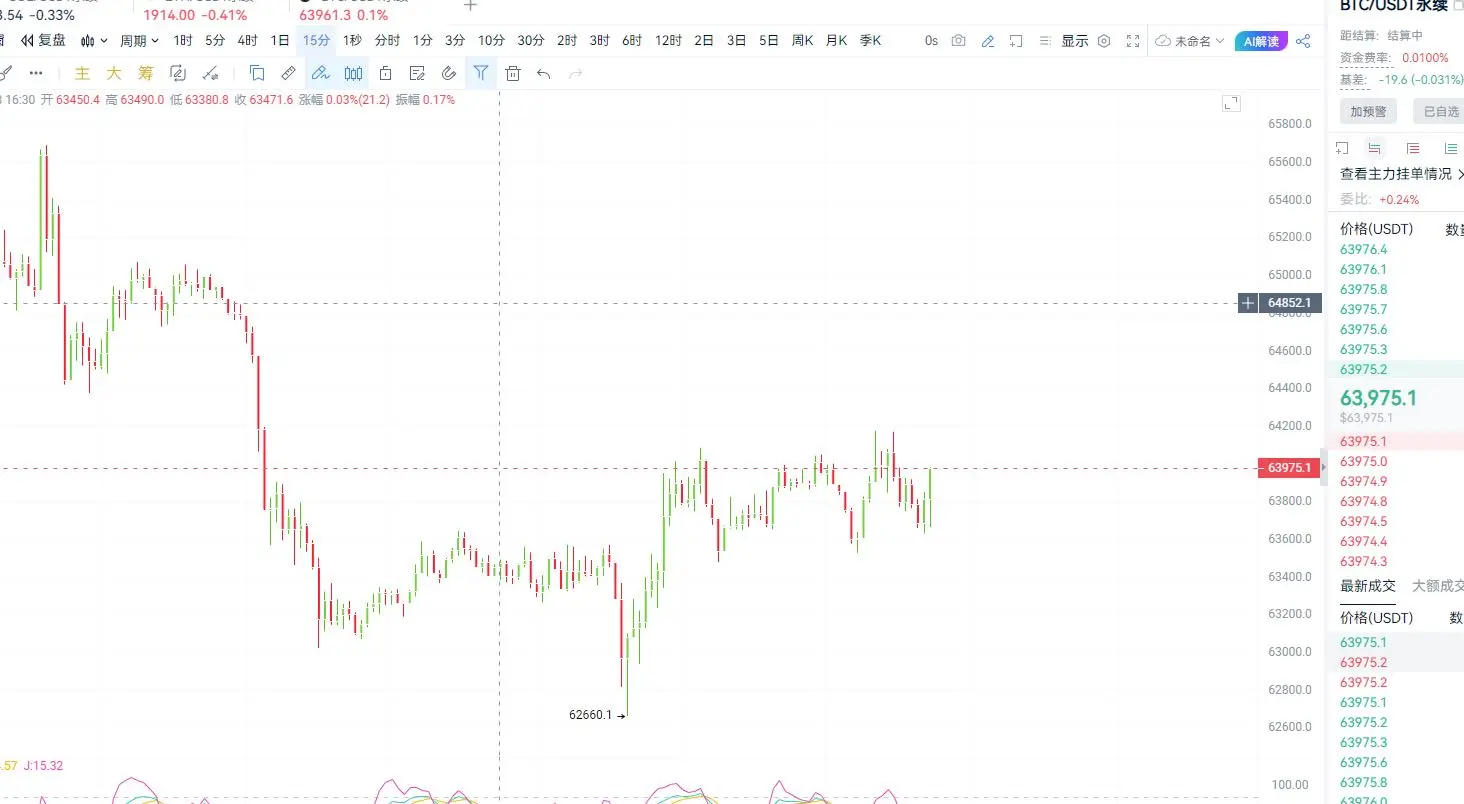This screenshot has width=1464, height=804.
Task: Click the 加预警 alert button
Action: coord(1369,111)
